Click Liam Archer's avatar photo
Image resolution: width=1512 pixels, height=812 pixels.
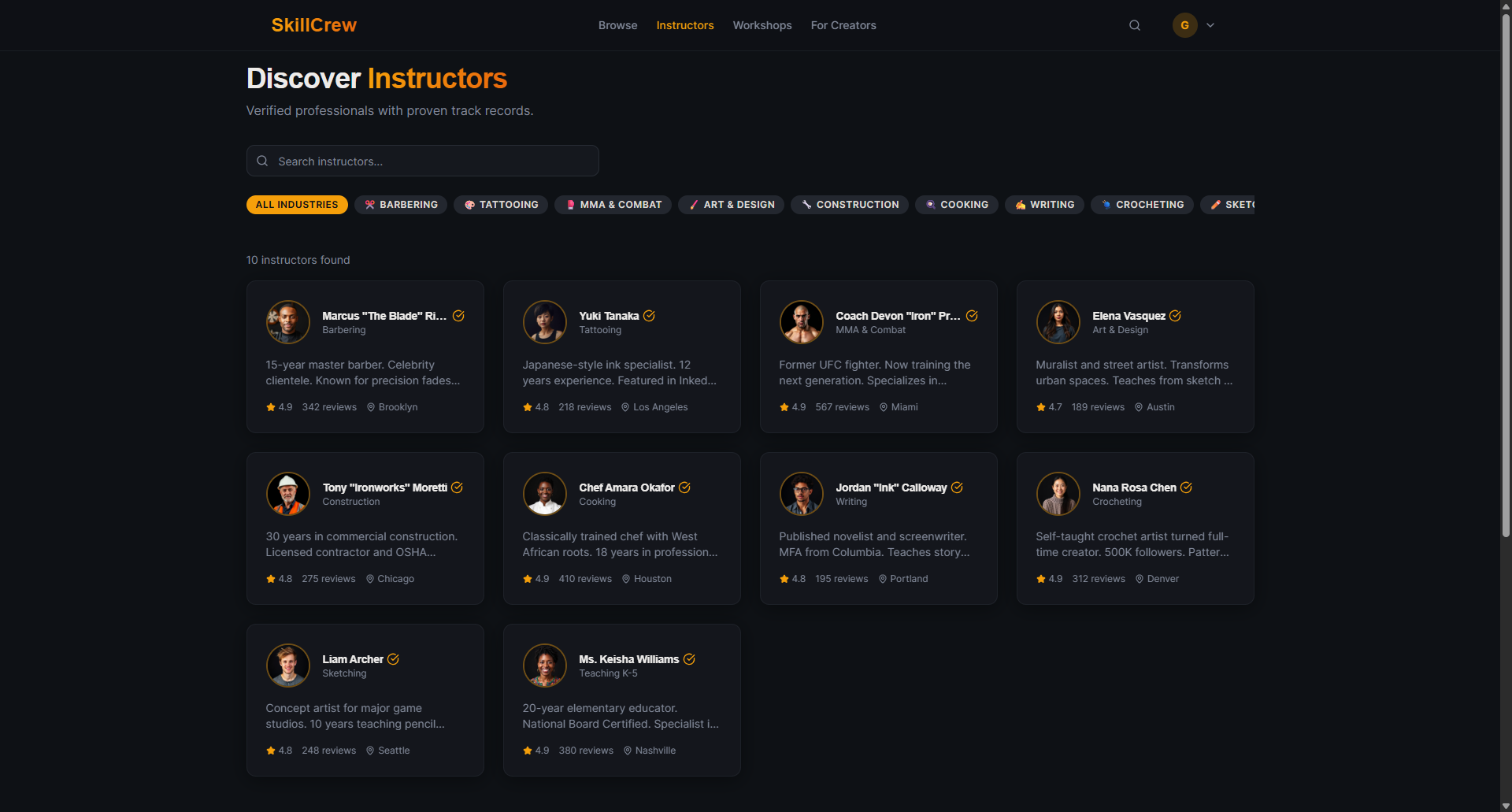288,666
